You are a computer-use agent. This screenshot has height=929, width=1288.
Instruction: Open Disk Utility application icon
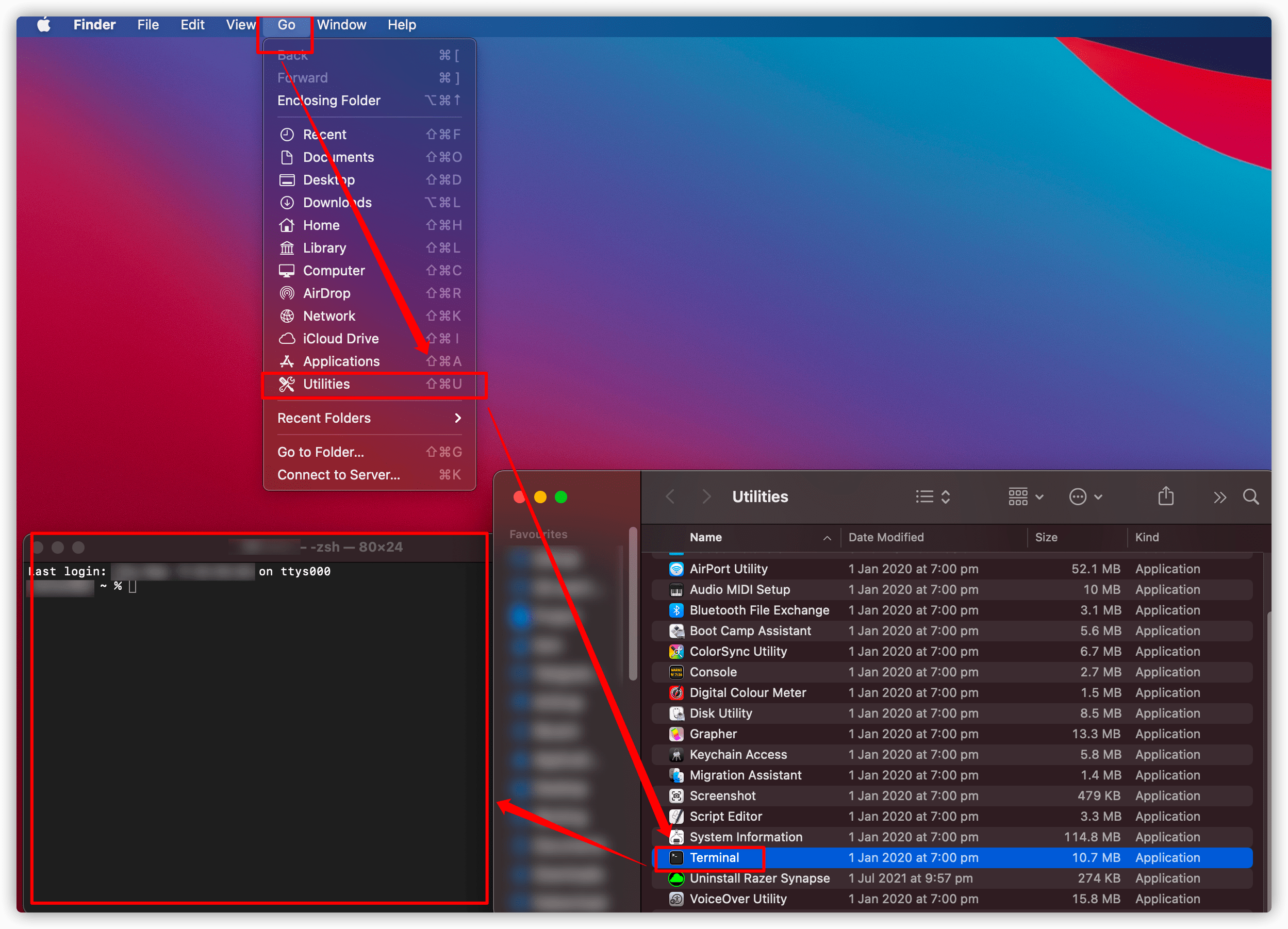pos(676,713)
